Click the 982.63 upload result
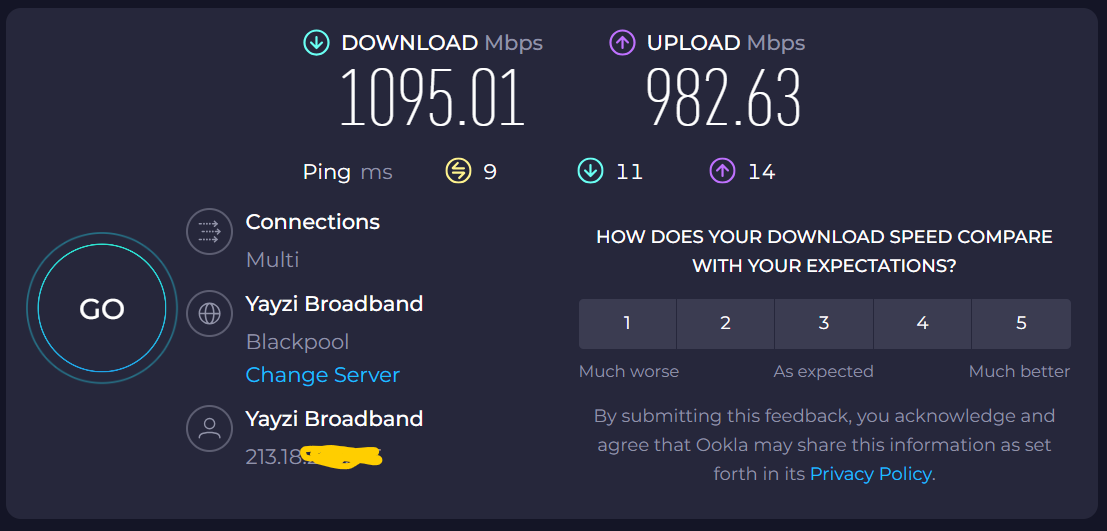The width and height of the screenshot is (1107, 531). coord(724,98)
